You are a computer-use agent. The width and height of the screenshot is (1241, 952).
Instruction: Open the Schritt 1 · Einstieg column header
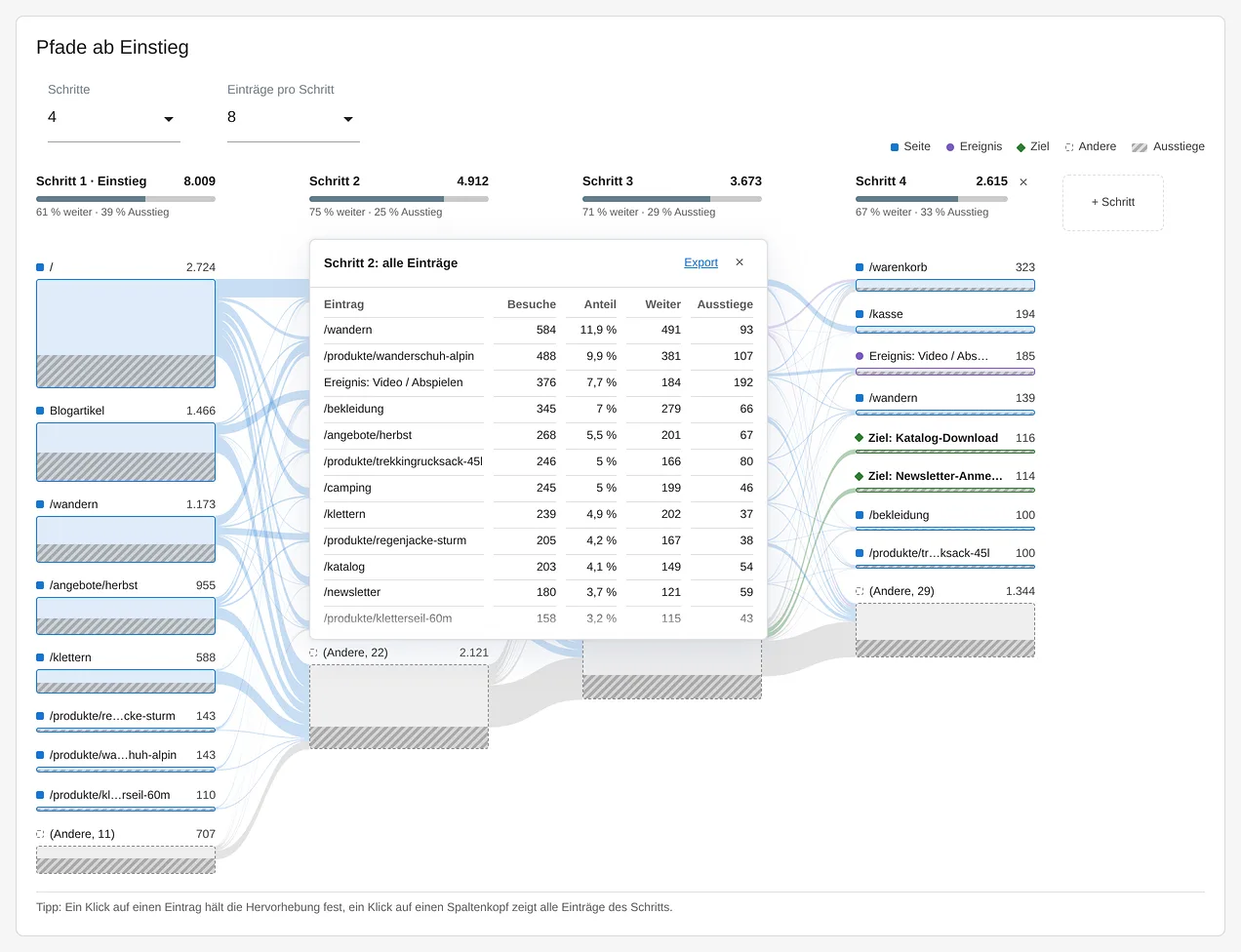[x=126, y=195]
